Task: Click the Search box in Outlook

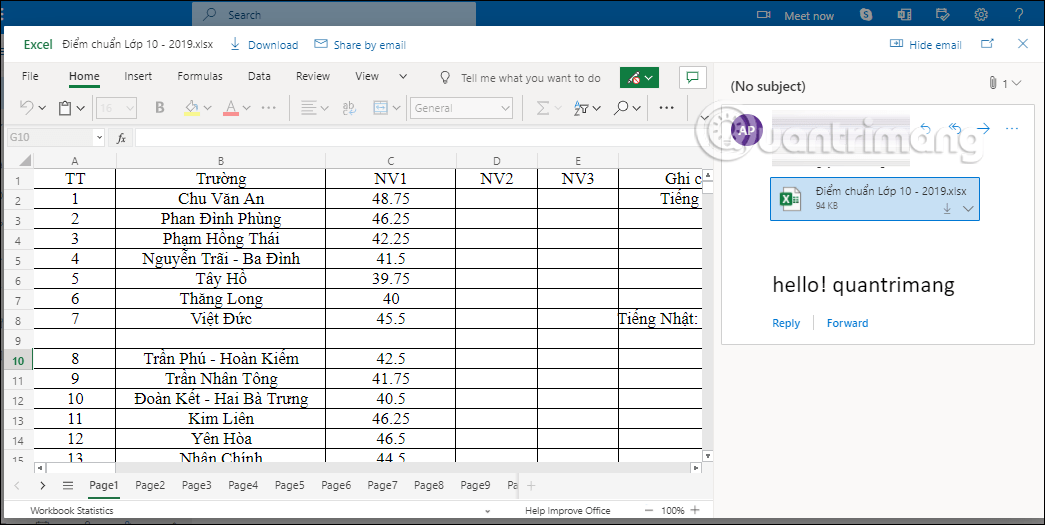Action: point(334,15)
